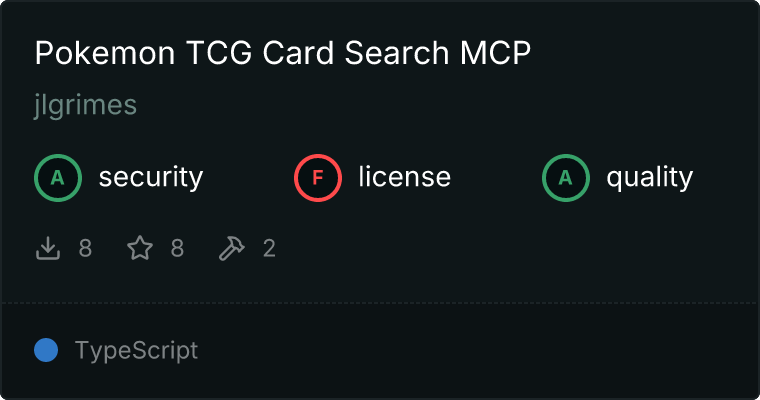Click the red F license grade badge
Viewport: 760px width, 400px height.
317,178
